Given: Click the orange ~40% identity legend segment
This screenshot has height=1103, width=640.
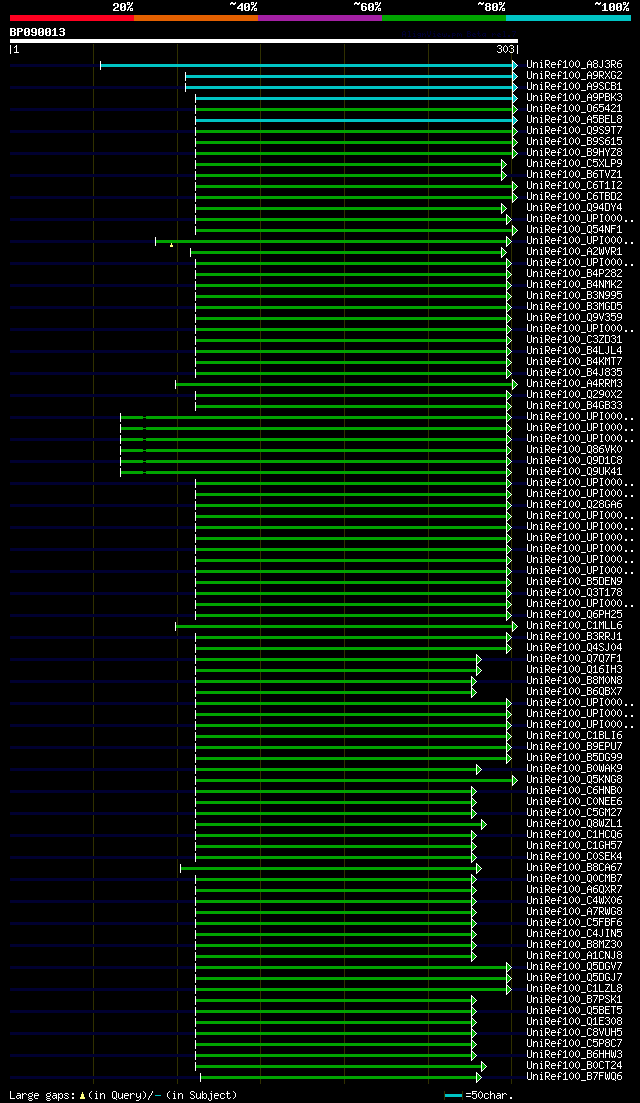Looking at the screenshot, I should [196, 18].
